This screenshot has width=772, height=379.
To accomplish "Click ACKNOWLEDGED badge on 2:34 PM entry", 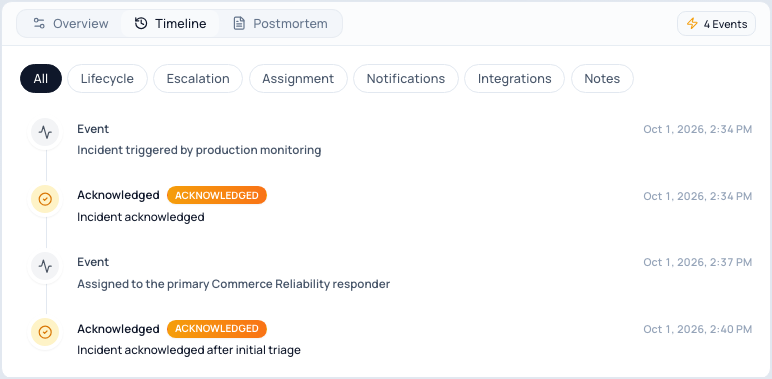I will coord(217,195).
